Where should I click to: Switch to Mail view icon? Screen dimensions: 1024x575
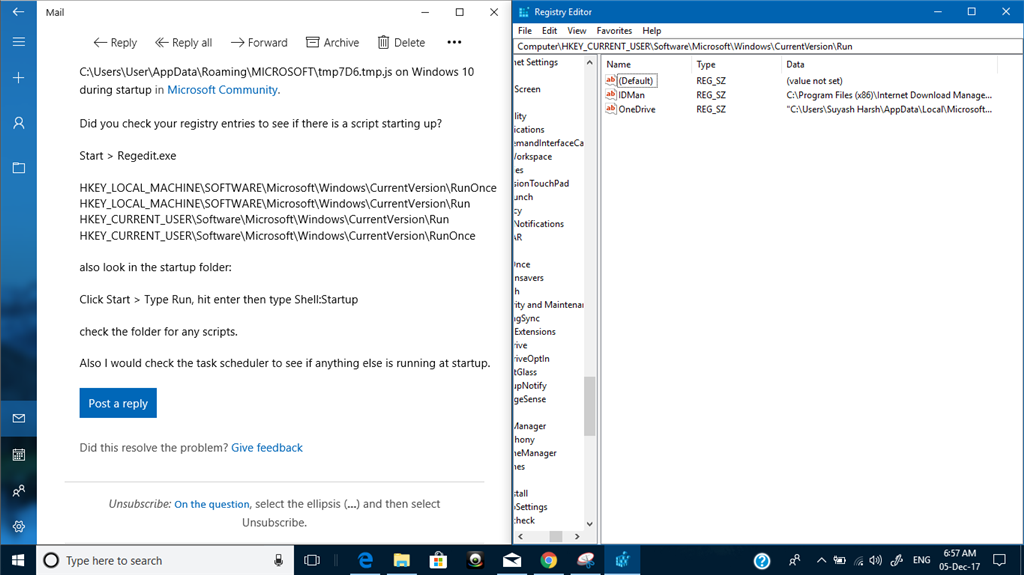18,418
